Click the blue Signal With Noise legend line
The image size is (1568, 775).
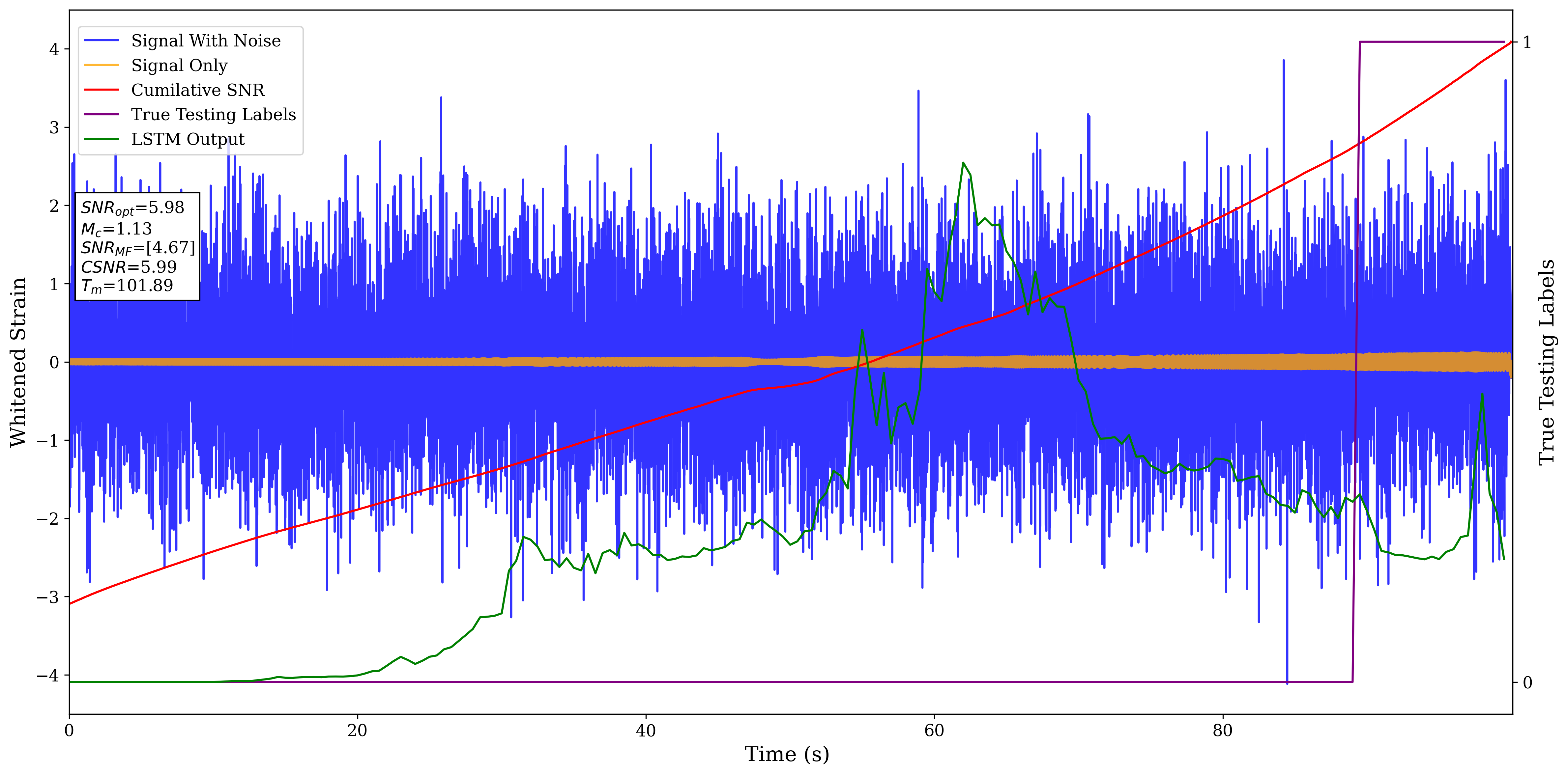tap(101, 41)
